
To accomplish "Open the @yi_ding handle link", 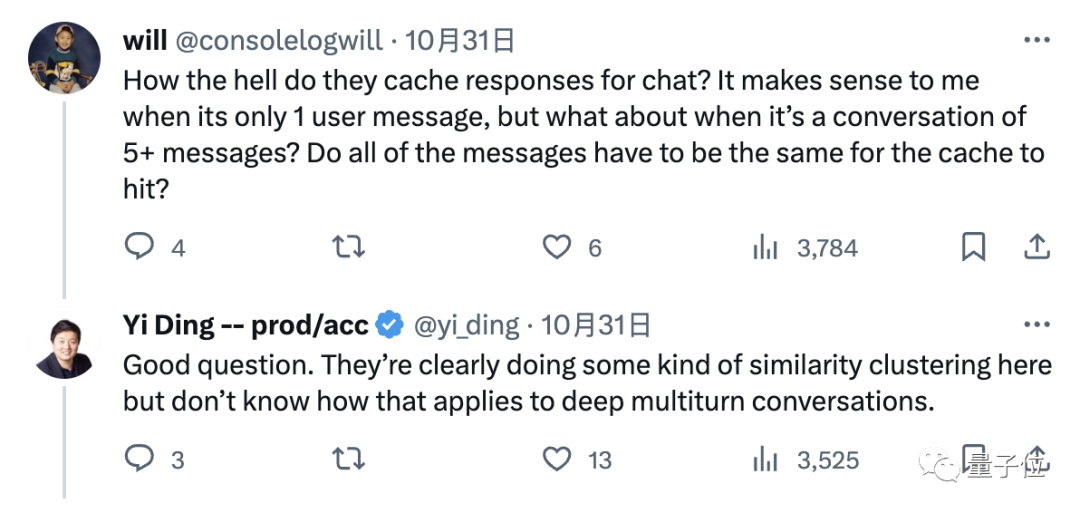I will [466, 324].
